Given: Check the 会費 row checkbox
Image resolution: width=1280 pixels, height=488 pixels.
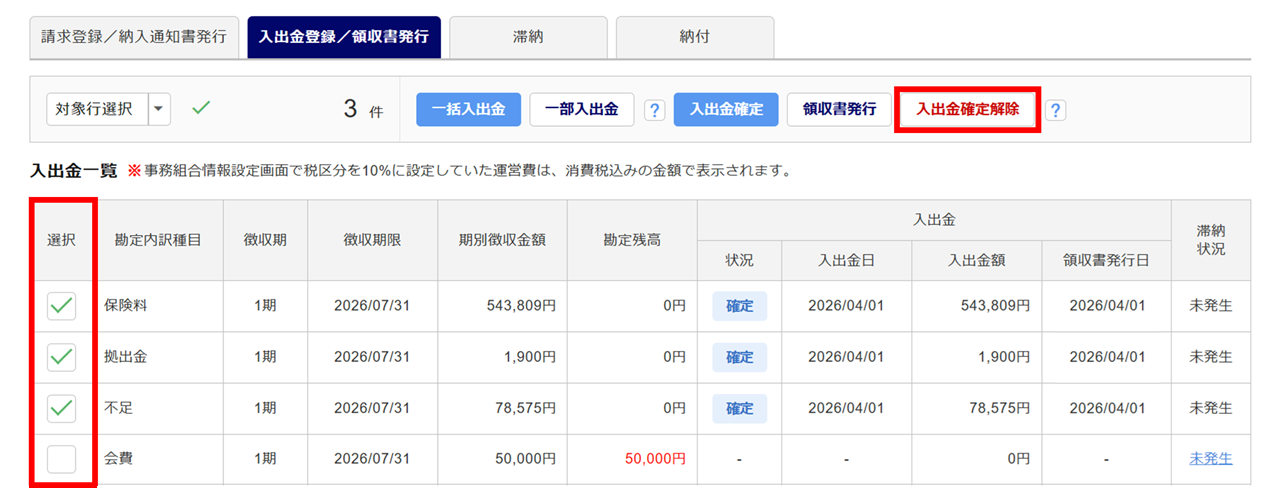Looking at the screenshot, I should click(x=62, y=459).
